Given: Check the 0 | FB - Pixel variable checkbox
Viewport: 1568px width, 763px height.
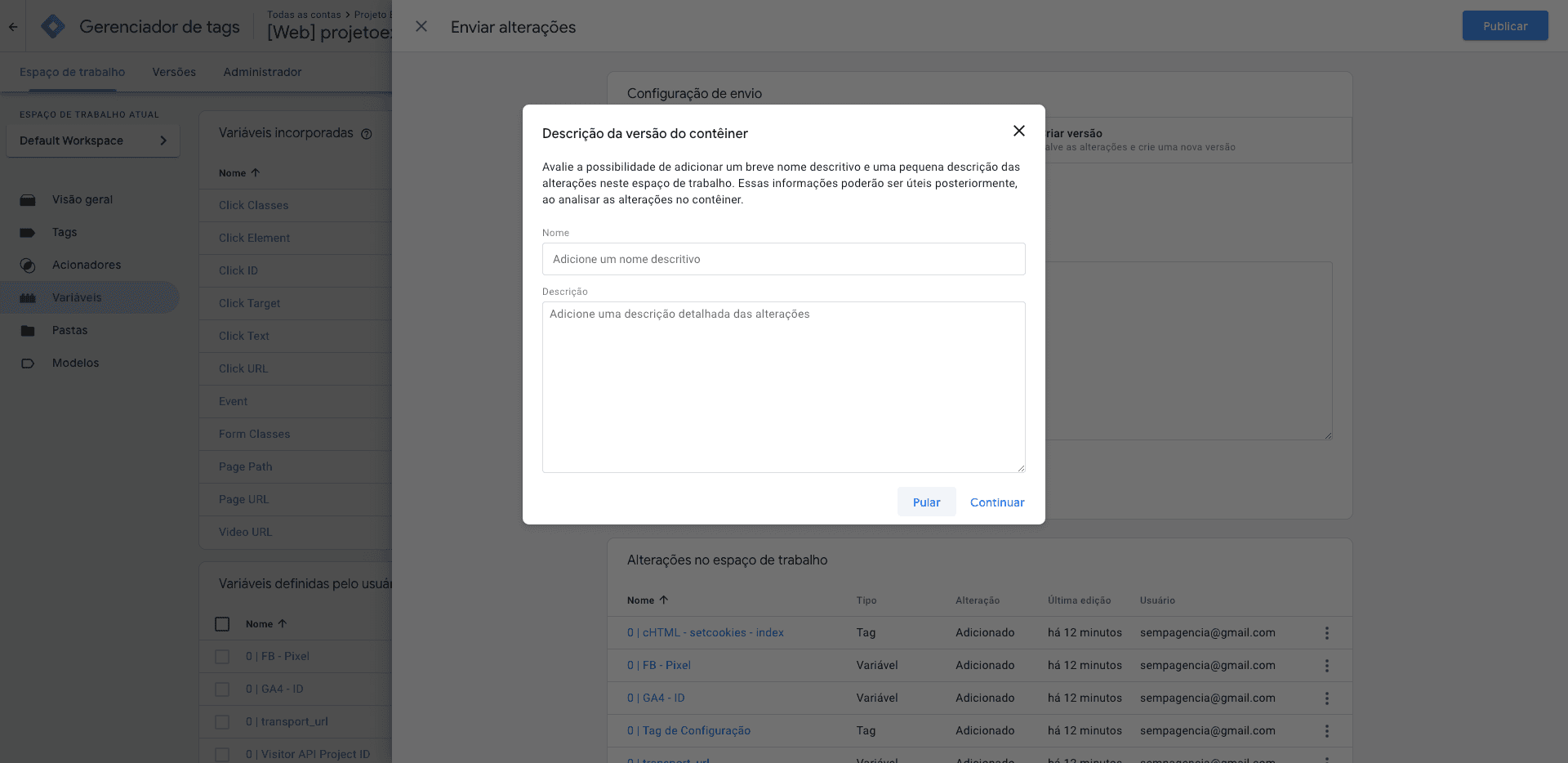Looking at the screenshot, I should click(x=222, y=657).
